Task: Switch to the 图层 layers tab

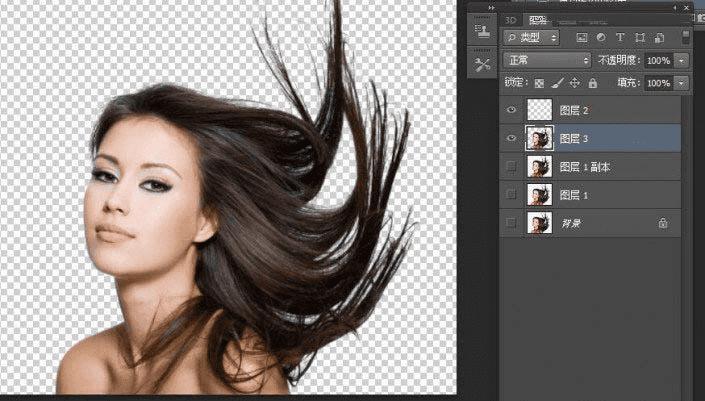Action: [x=538, y=20]
